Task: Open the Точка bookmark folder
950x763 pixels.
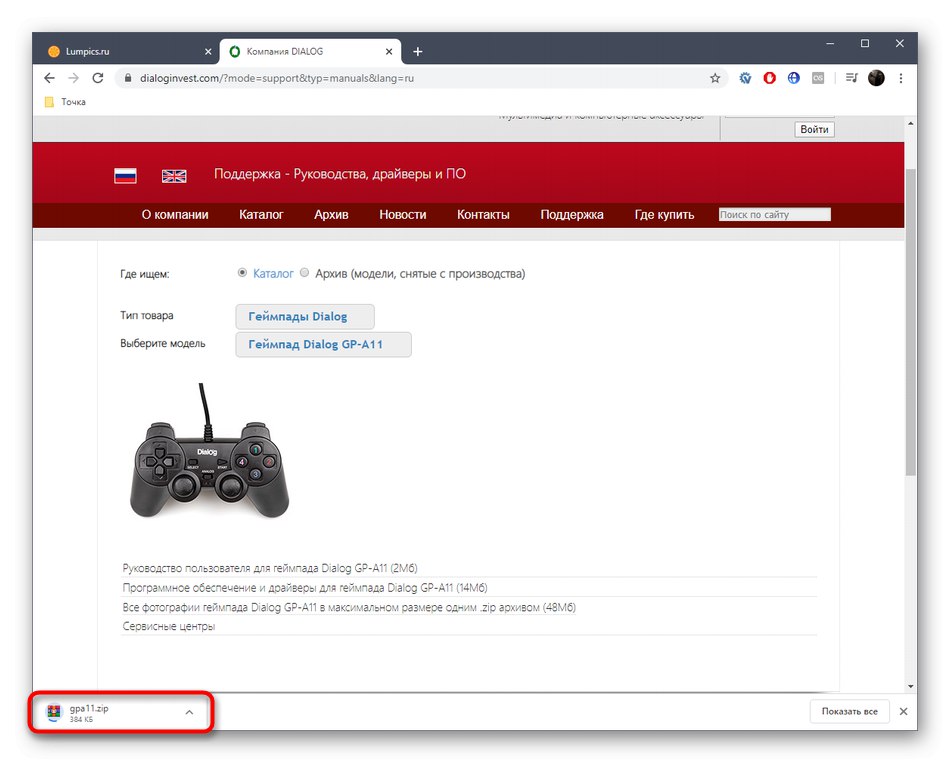Action: tap(65, 102)
